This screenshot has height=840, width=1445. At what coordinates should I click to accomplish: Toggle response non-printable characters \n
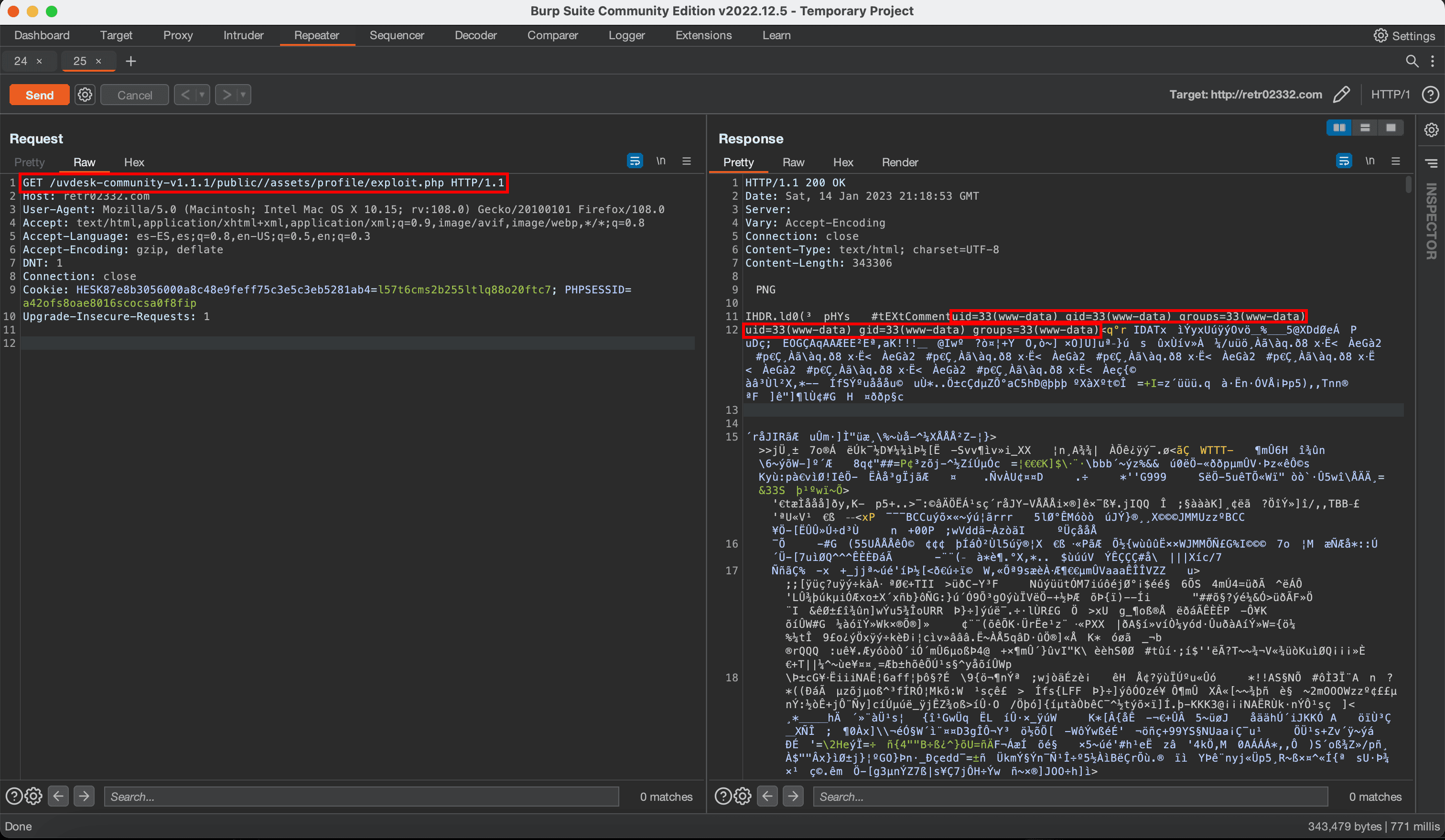1370,161
